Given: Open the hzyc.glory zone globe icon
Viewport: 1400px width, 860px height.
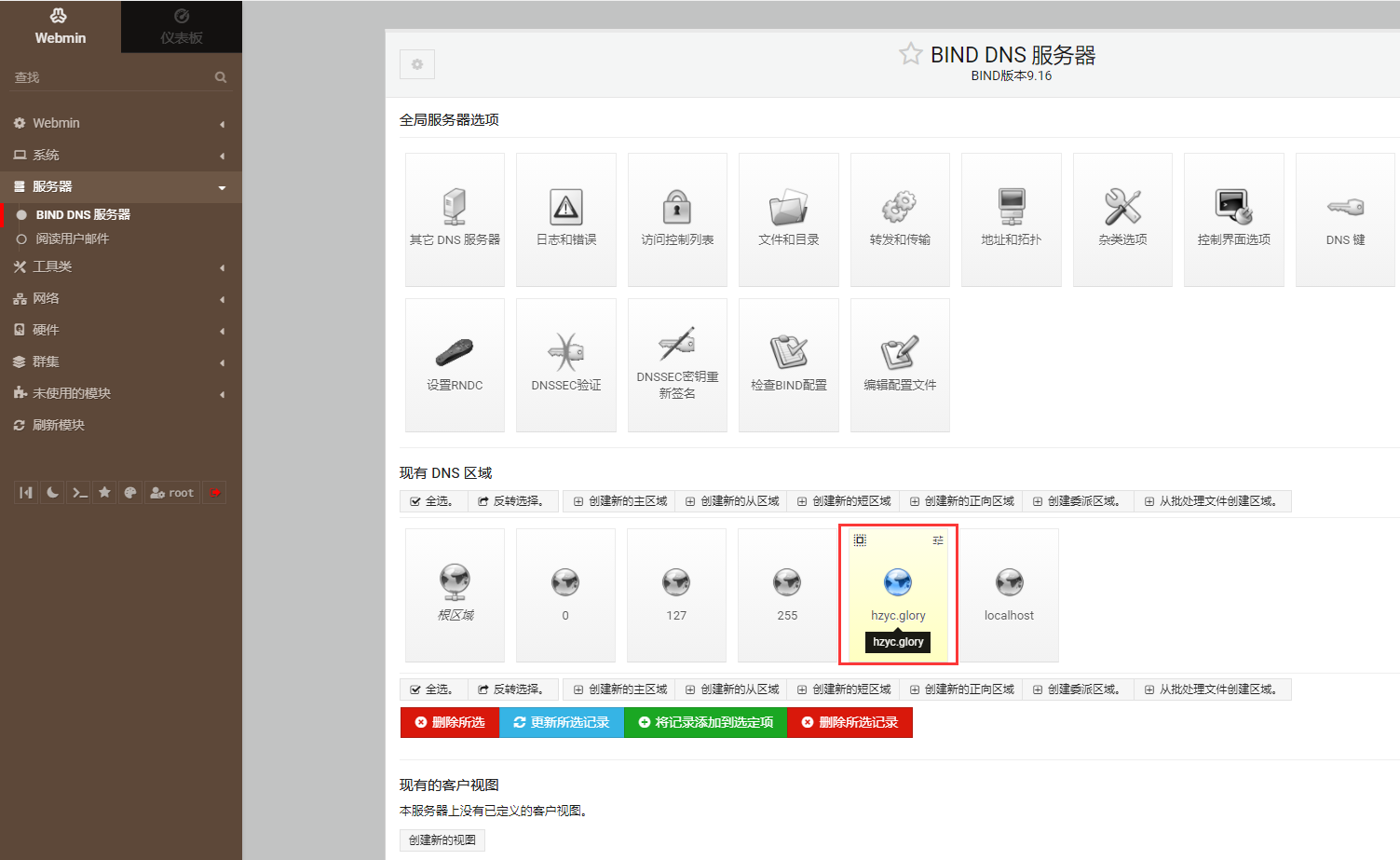Looking at the screenshot, I should (898, 582).
